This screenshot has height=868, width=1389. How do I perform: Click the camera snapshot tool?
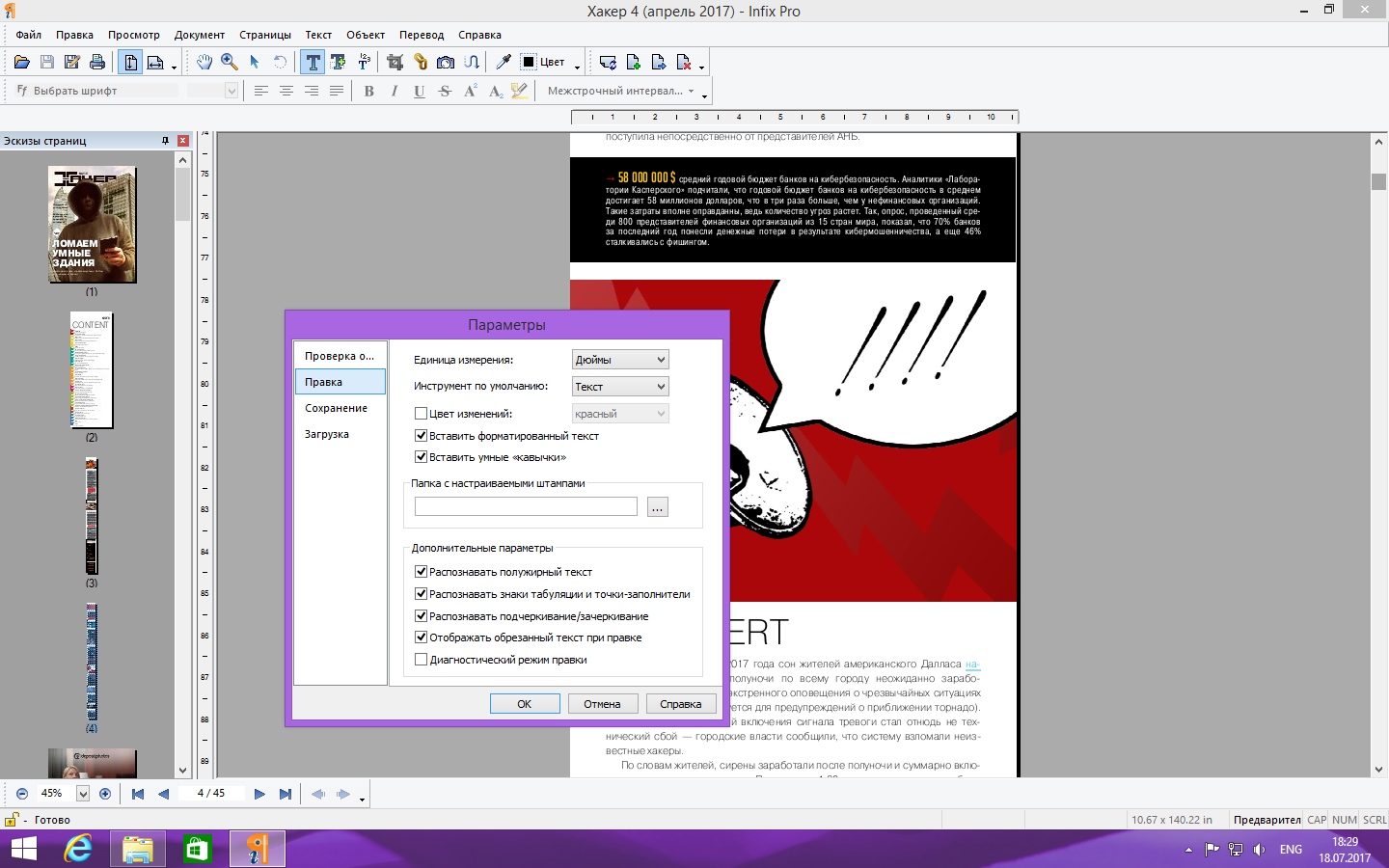(446, 62)
